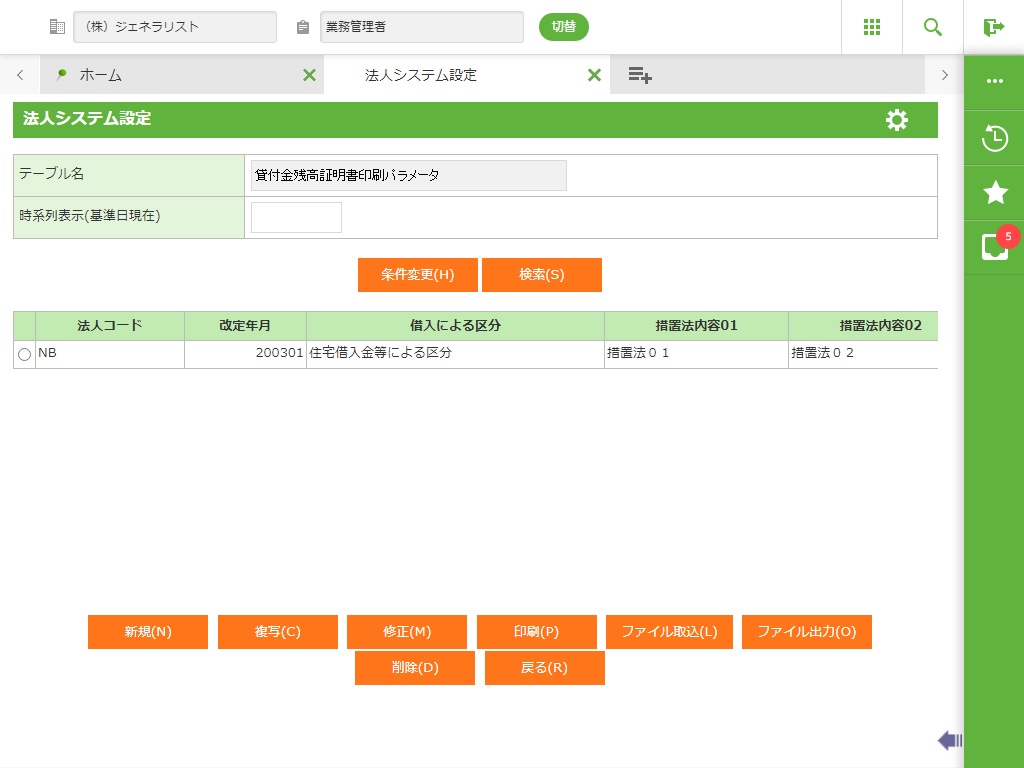Collapse sidebar with purple arrow icon
The image size is (1024, 768).
(x=949, y=740)
